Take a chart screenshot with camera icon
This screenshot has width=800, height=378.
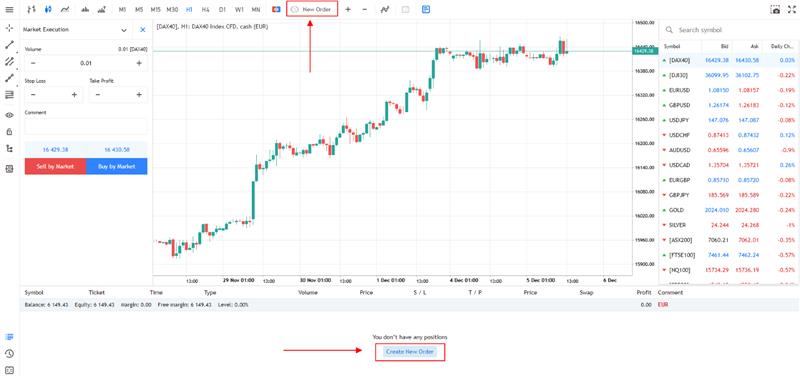[x=775, y=9]
